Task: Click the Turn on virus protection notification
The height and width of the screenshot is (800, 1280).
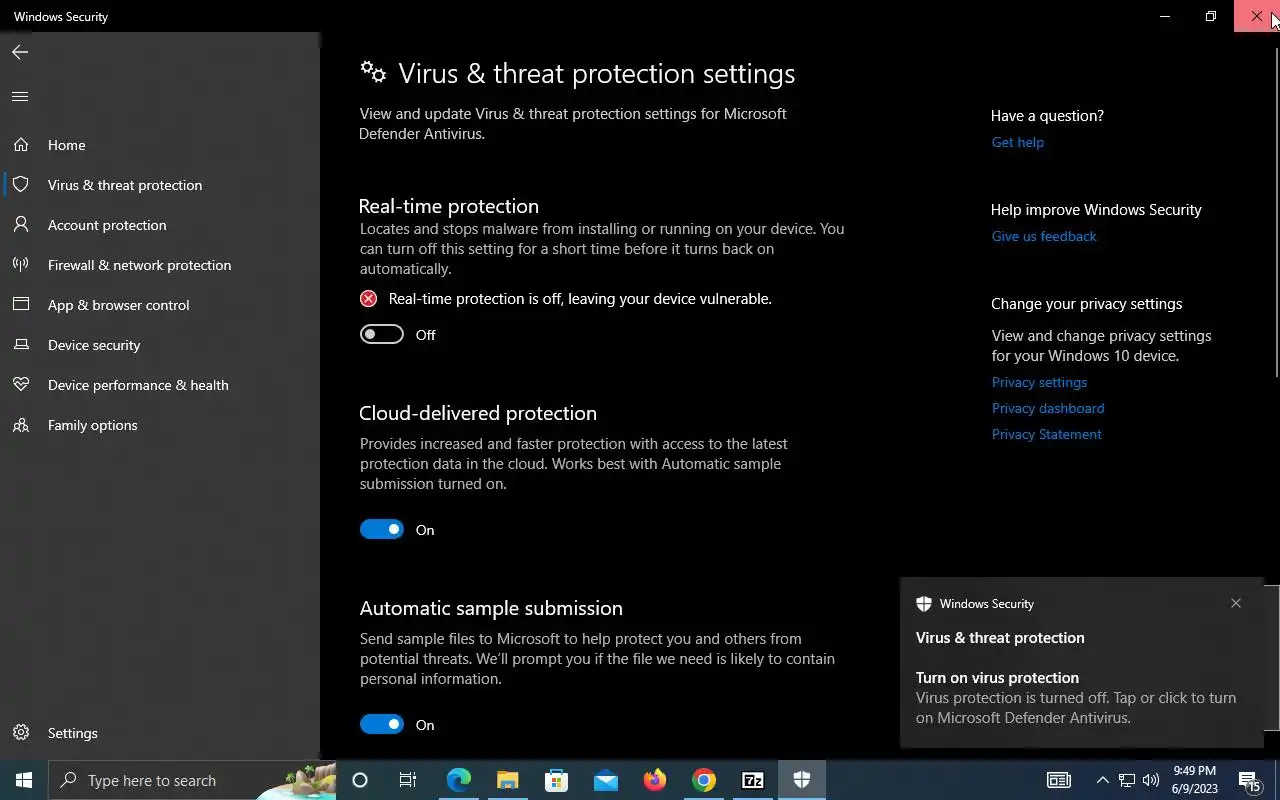Action: pos(1081,662)
